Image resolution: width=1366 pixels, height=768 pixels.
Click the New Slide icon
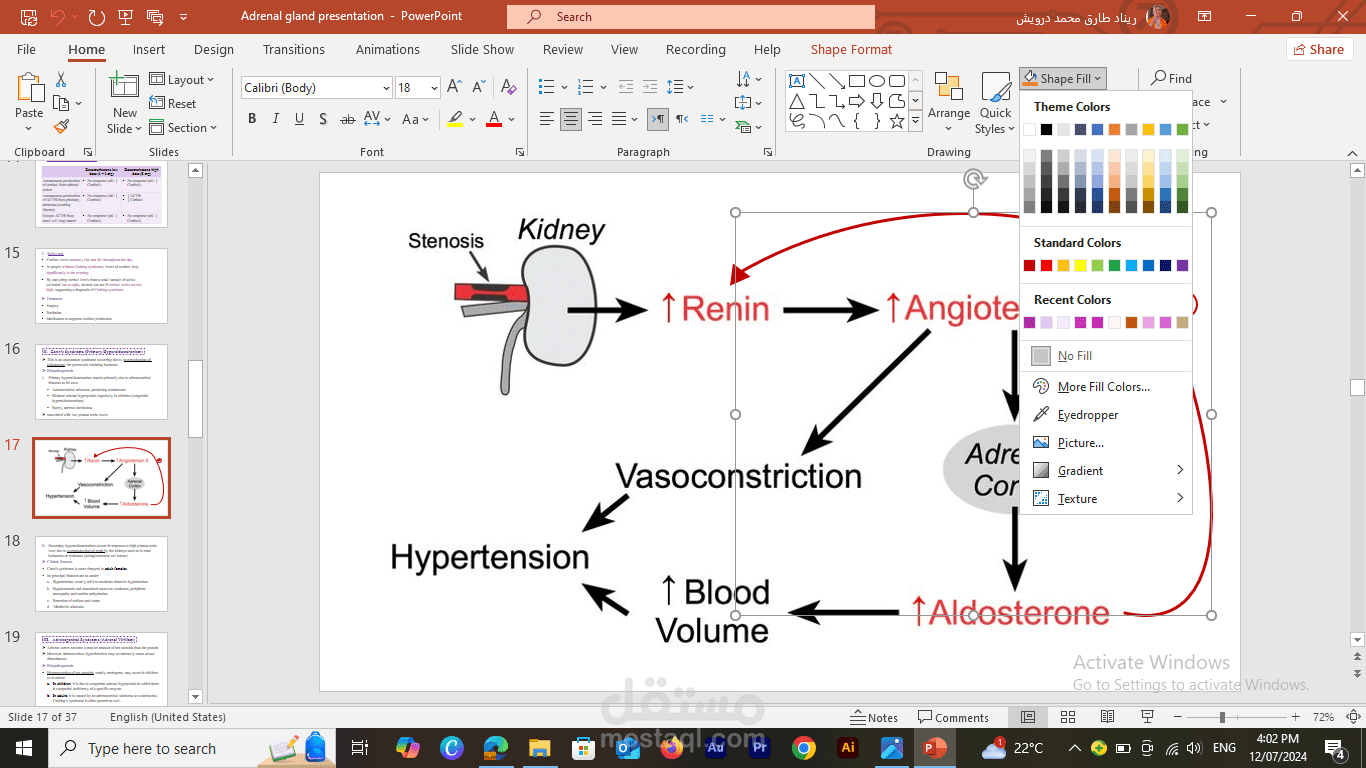click(125, 86)
